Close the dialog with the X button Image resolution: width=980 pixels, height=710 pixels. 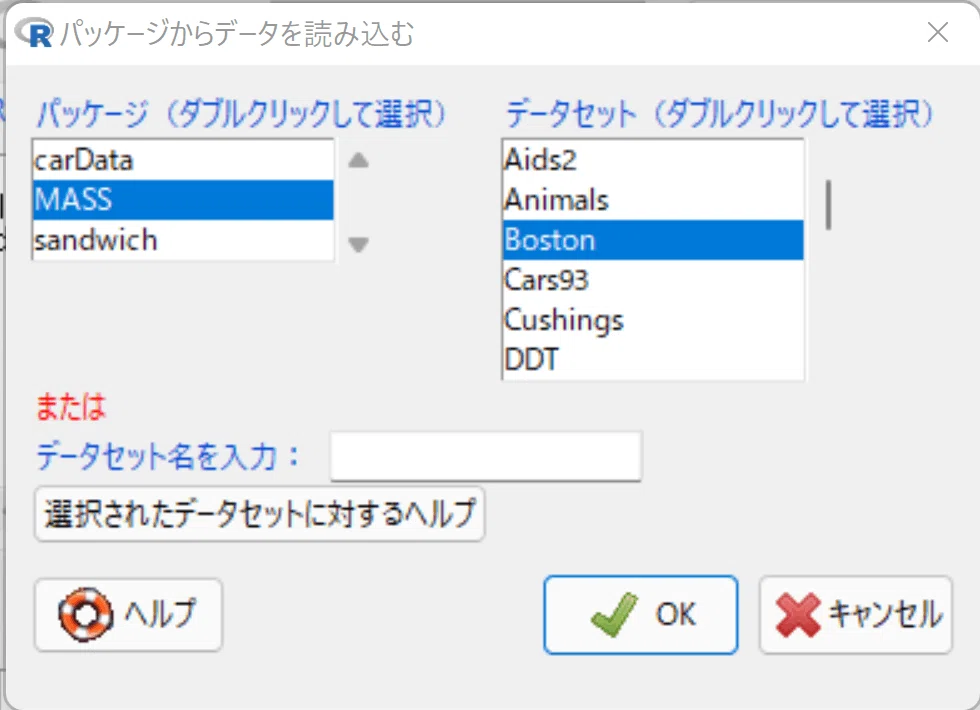click(x=938, y=32)
